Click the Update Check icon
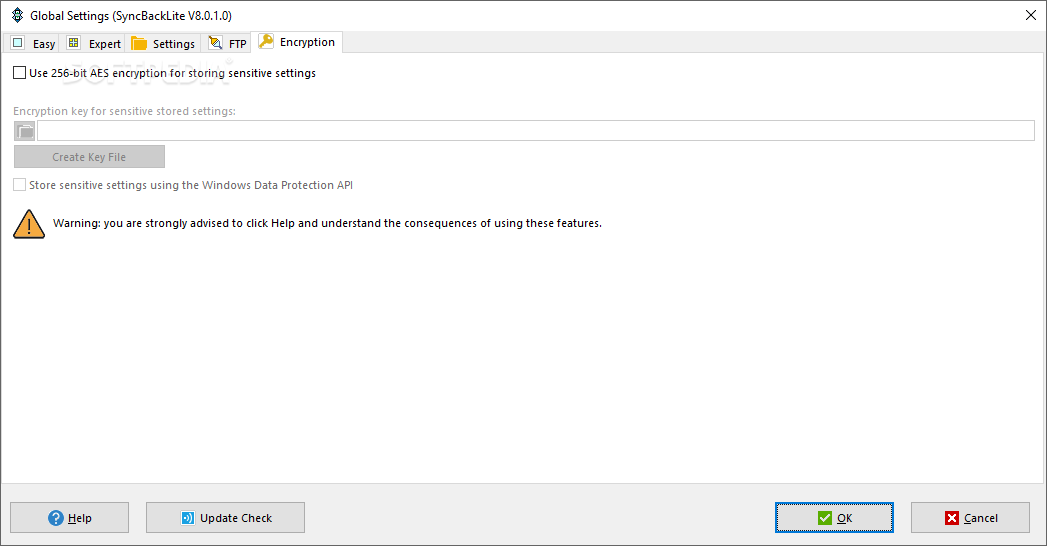 click(x=188, y=518)
